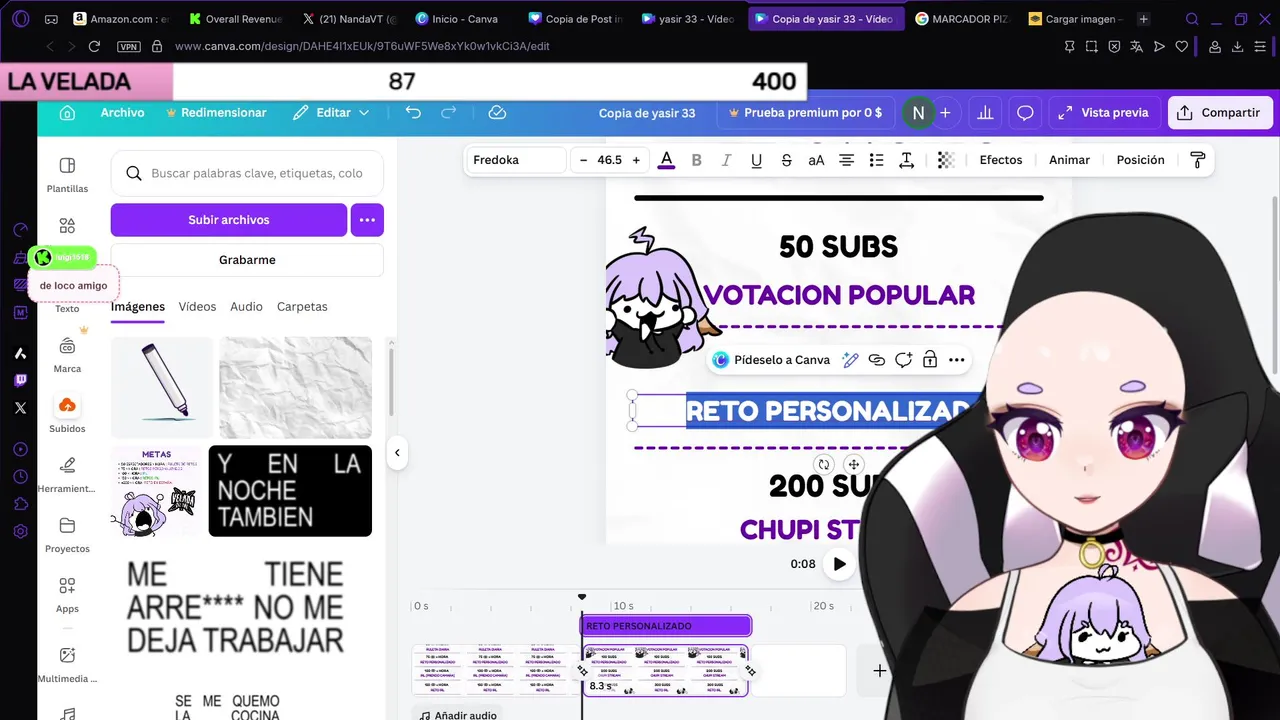This screenshot has height=720, width=1280.
Task: Switch to Inicio - Canva browser tab
Action: [456, 19]
